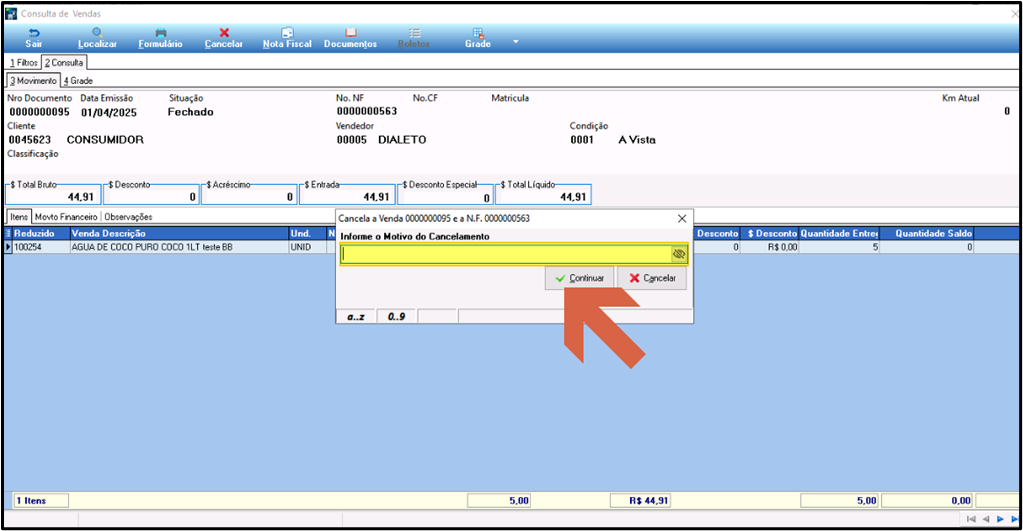Click the row indicator arrow of item 100254

tap(8, 247)
